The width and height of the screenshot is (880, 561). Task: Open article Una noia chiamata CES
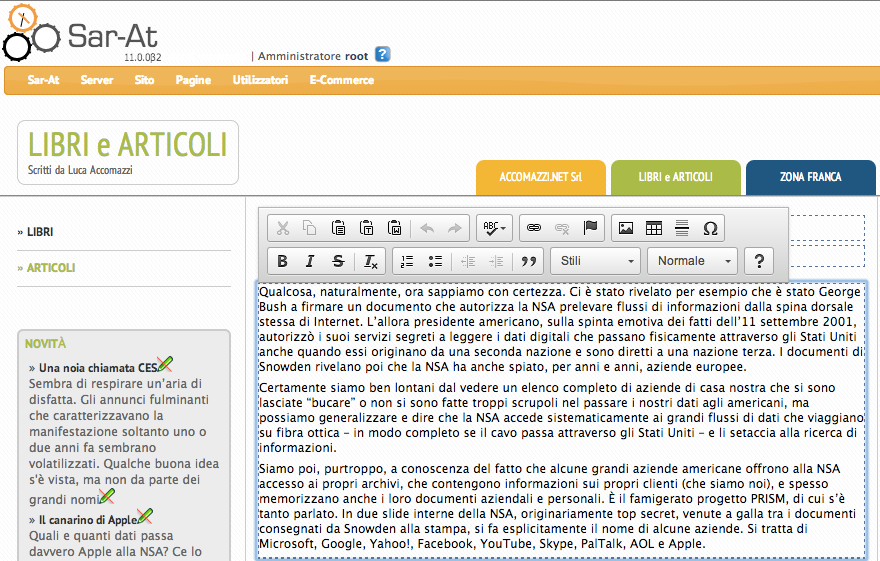point(98,368)
